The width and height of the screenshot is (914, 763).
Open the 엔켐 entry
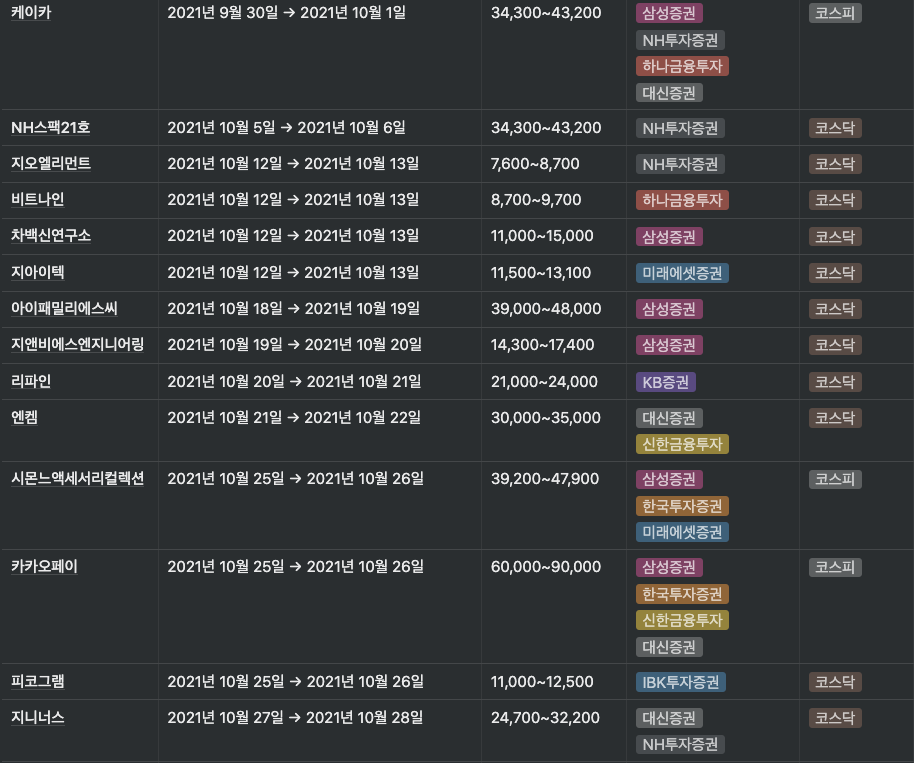click(x=24, y=417)
